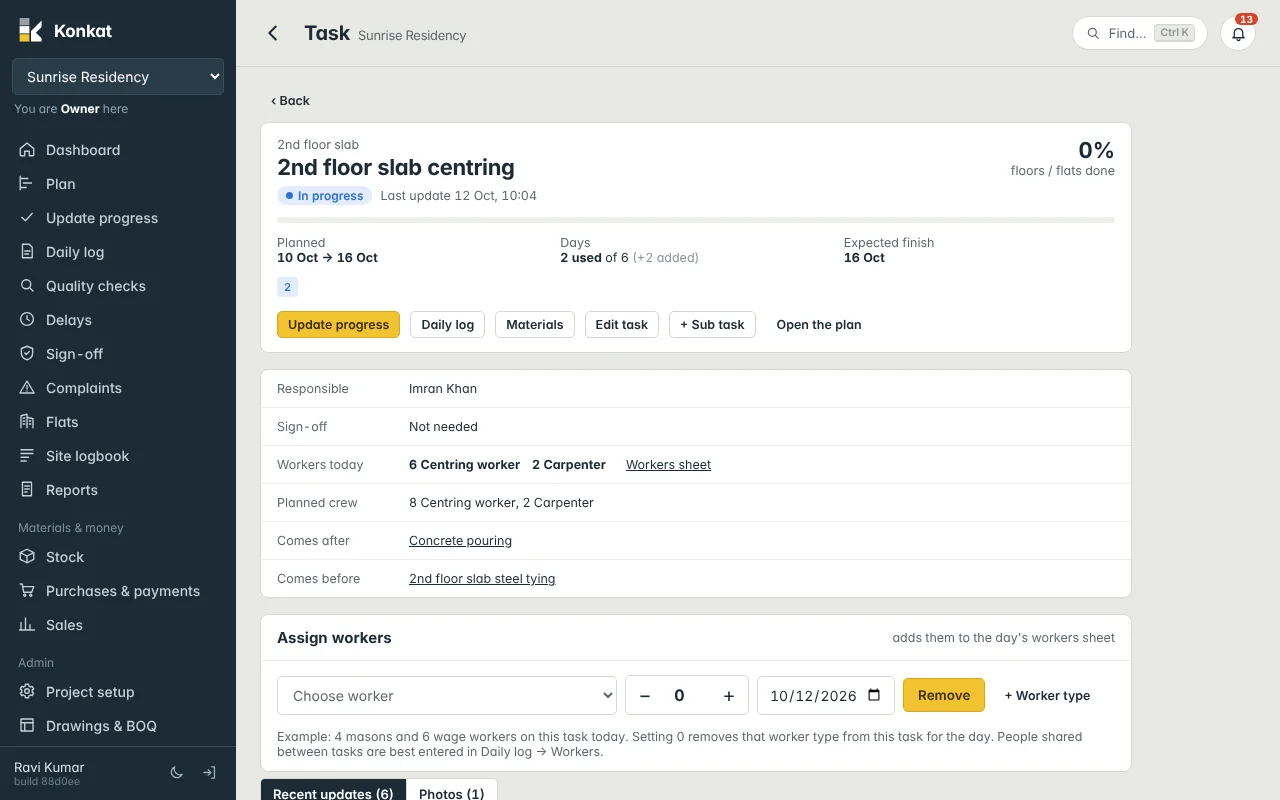Click the back arrow beside Task title

click(272, 33)
